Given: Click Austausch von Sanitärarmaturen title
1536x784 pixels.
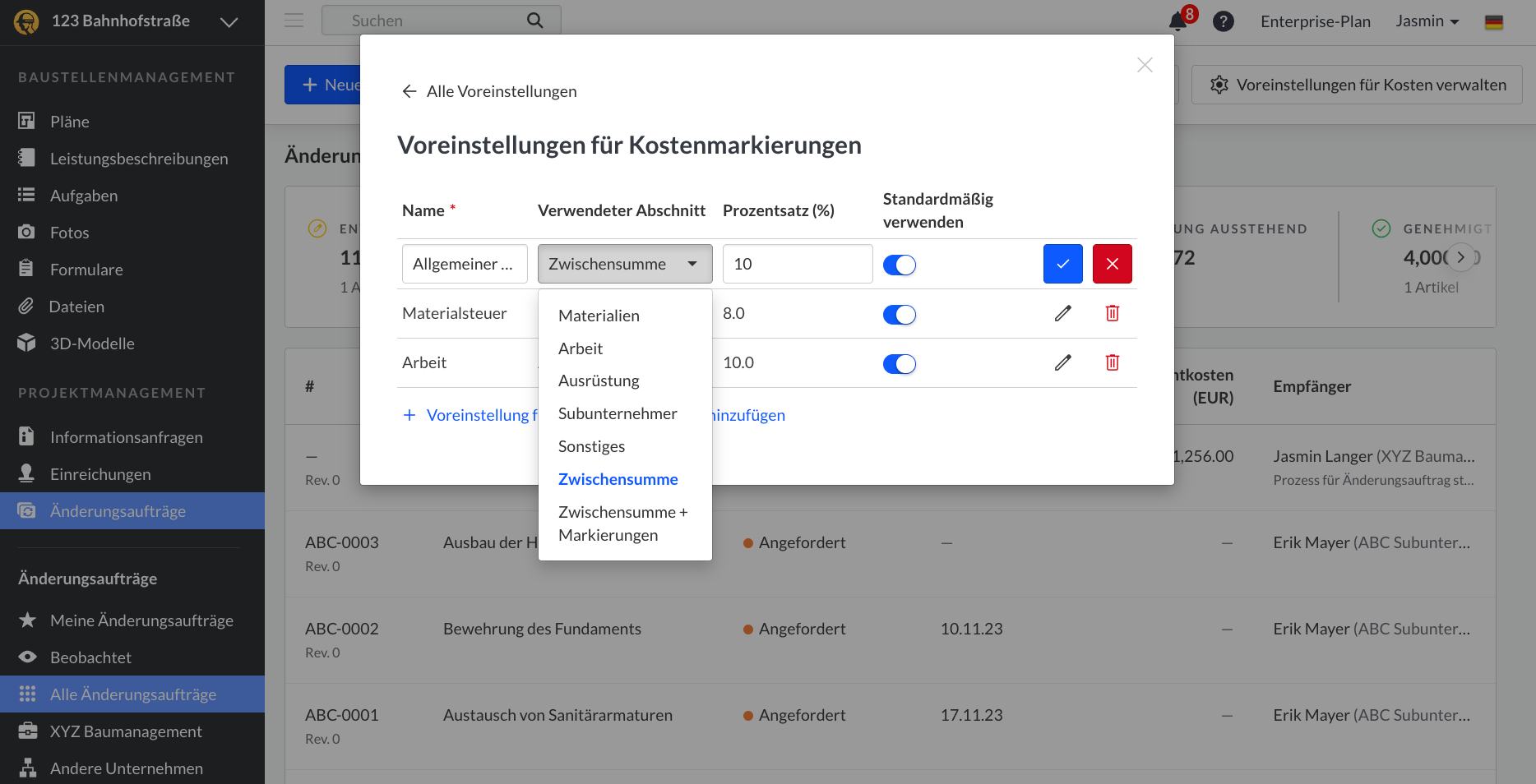Looking at the screenshot, I should click(557, 715).
